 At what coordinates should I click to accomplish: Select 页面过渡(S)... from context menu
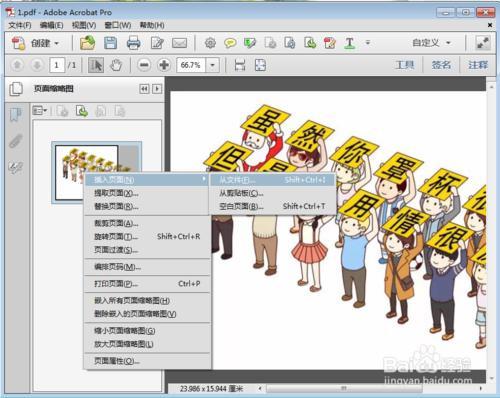pos(147,250)
